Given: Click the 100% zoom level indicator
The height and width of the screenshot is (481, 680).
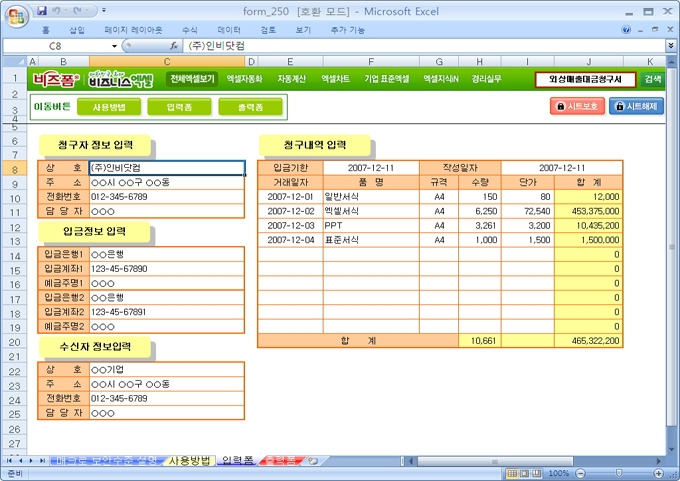Looking at the screenshot, I should point(559,473).
